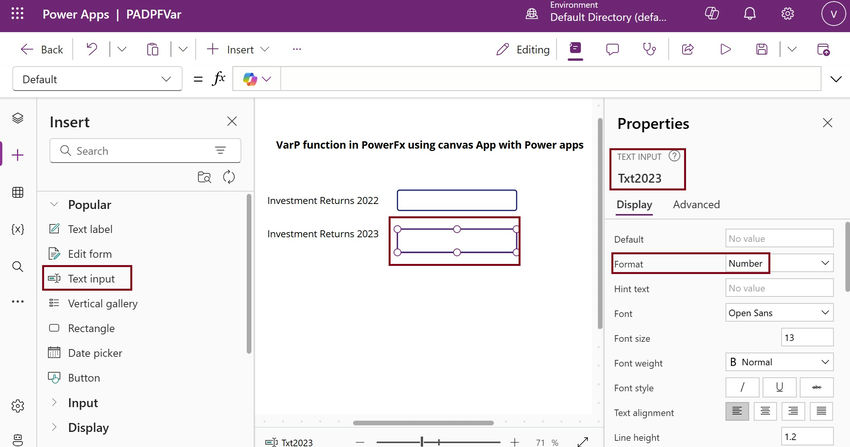Open the toolbar overflow ellipsis
Screen dimensions: 850x447
click(x=297, y=49)
